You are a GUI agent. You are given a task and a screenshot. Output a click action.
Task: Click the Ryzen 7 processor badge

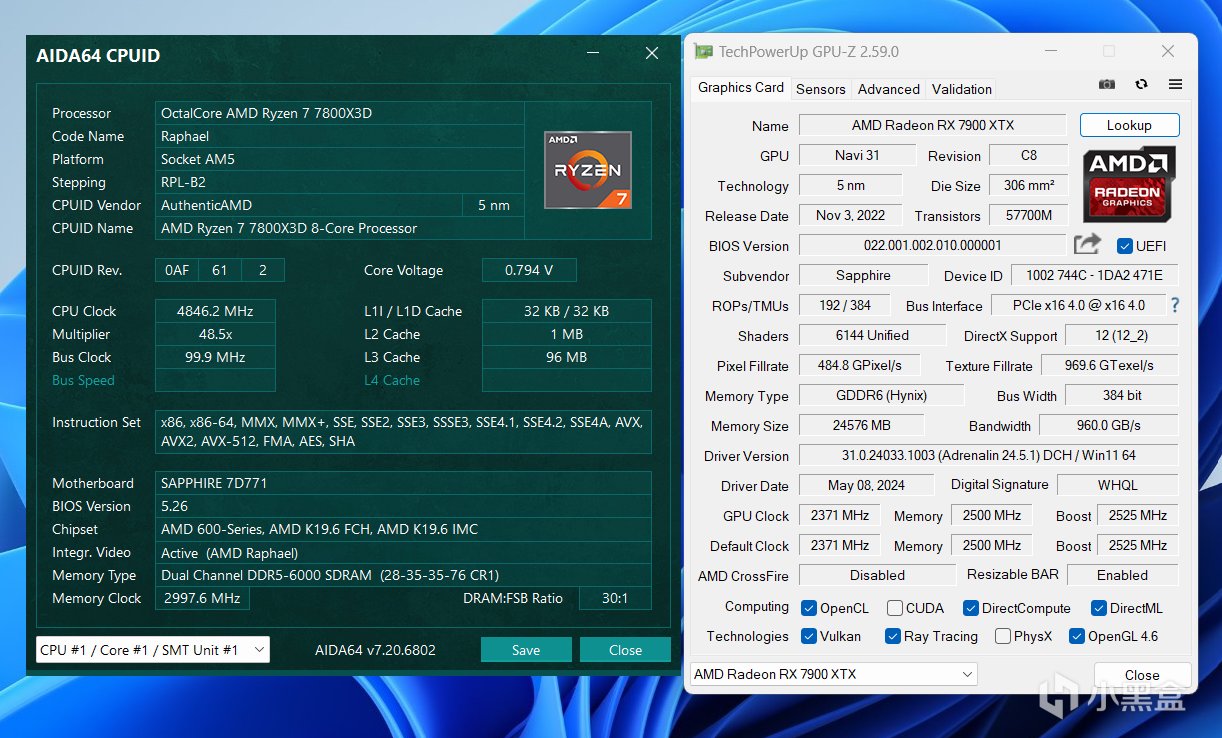click(x=587, y=170)
